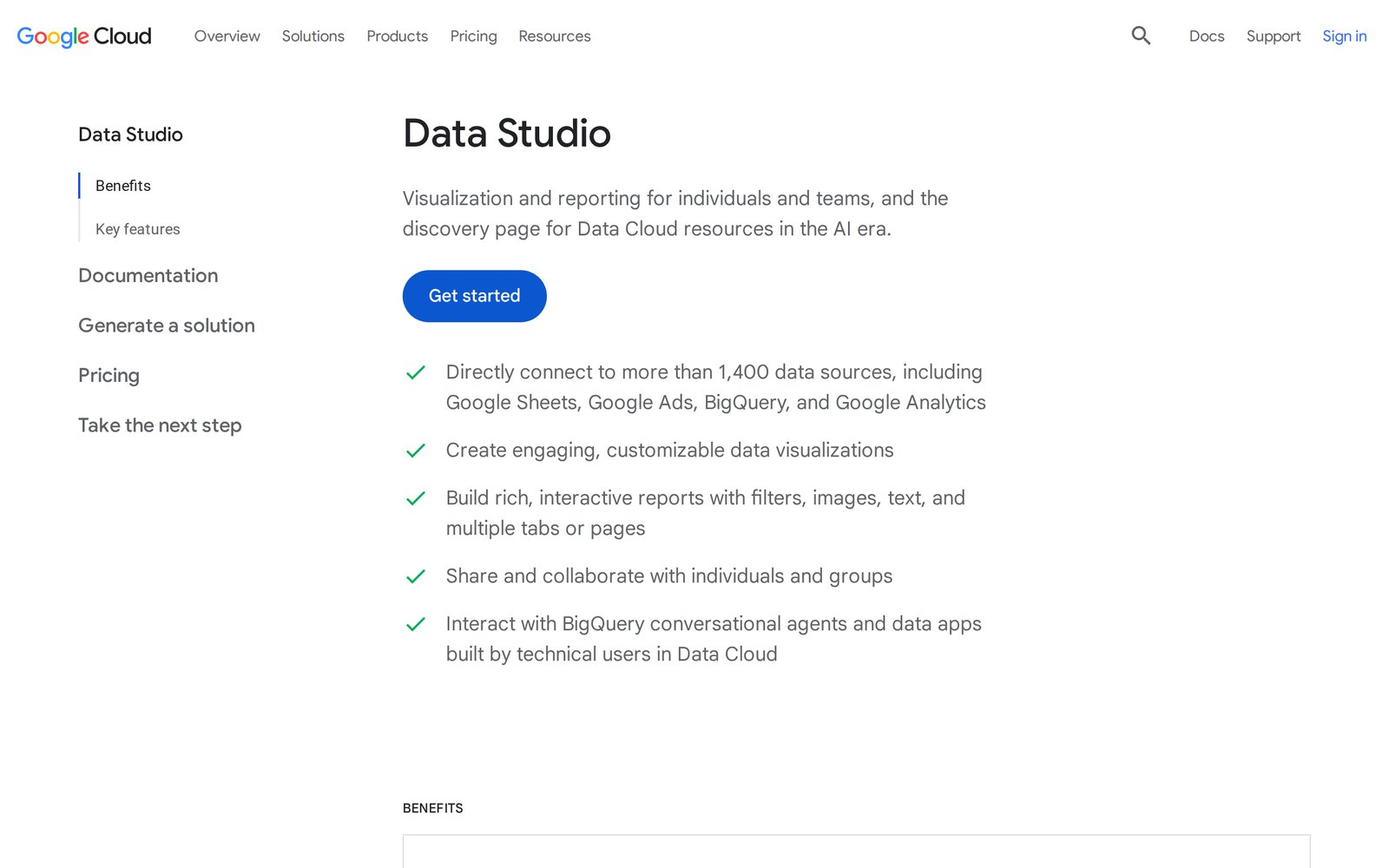Open the search magnifier icon
Screen dimensions: 1389x868
coord(1141,36)
